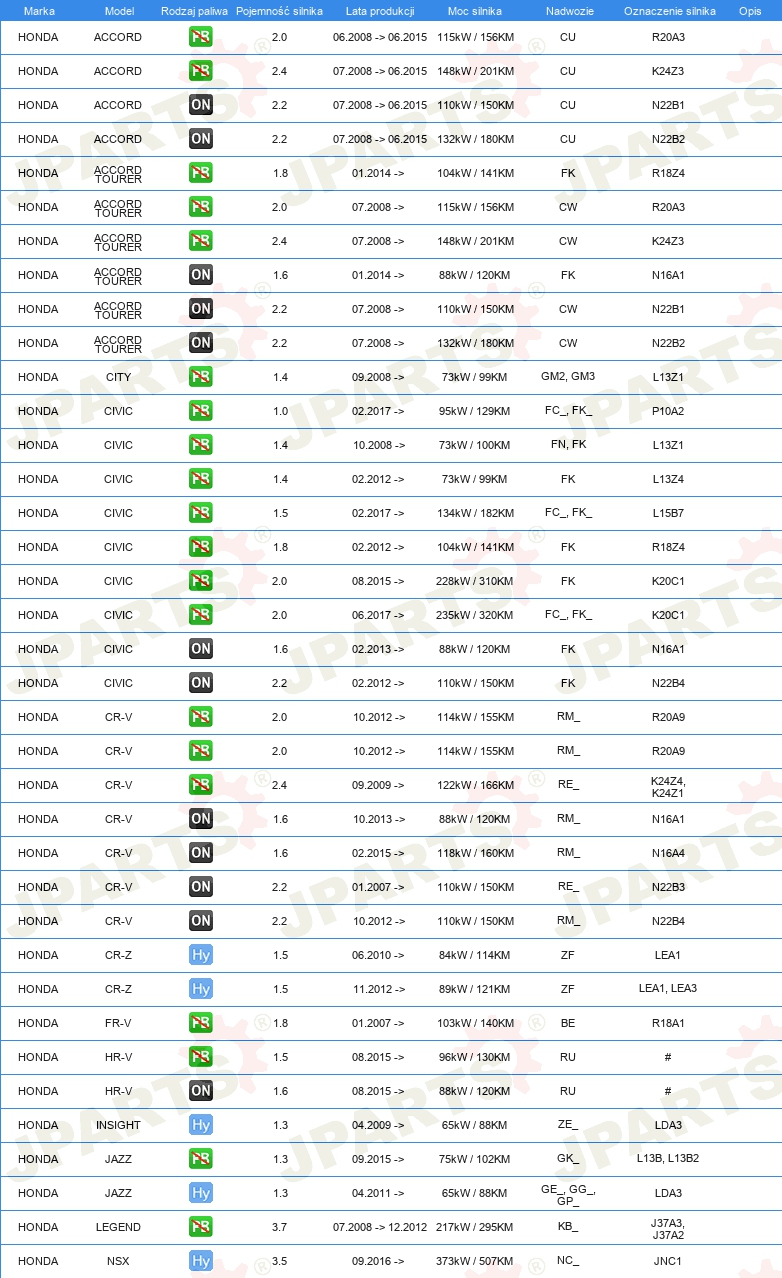
Task: Click the NSX model cell
Action: [118, 1261]
